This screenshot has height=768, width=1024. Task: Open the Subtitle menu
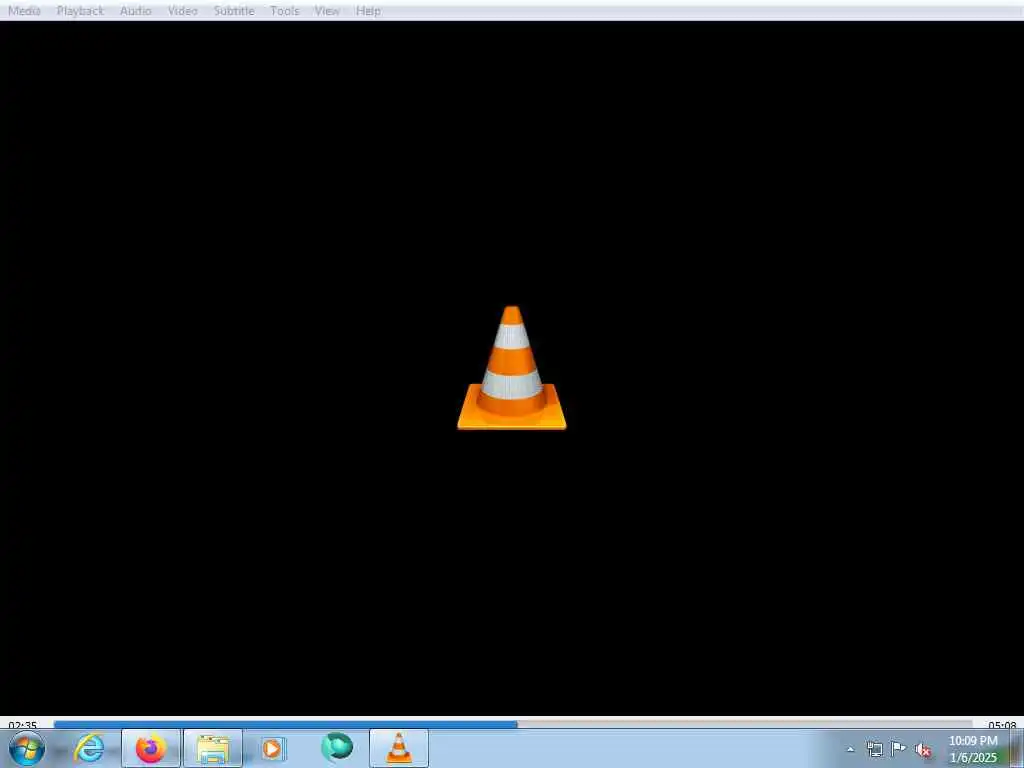[234, 11]
